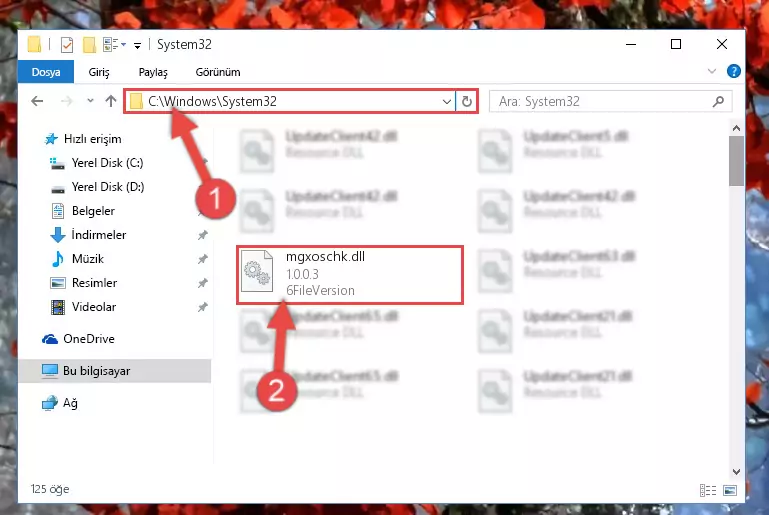Click the mgxoschk.dll gear file icon
Screen dimensions: 769x515
point(257,271)
